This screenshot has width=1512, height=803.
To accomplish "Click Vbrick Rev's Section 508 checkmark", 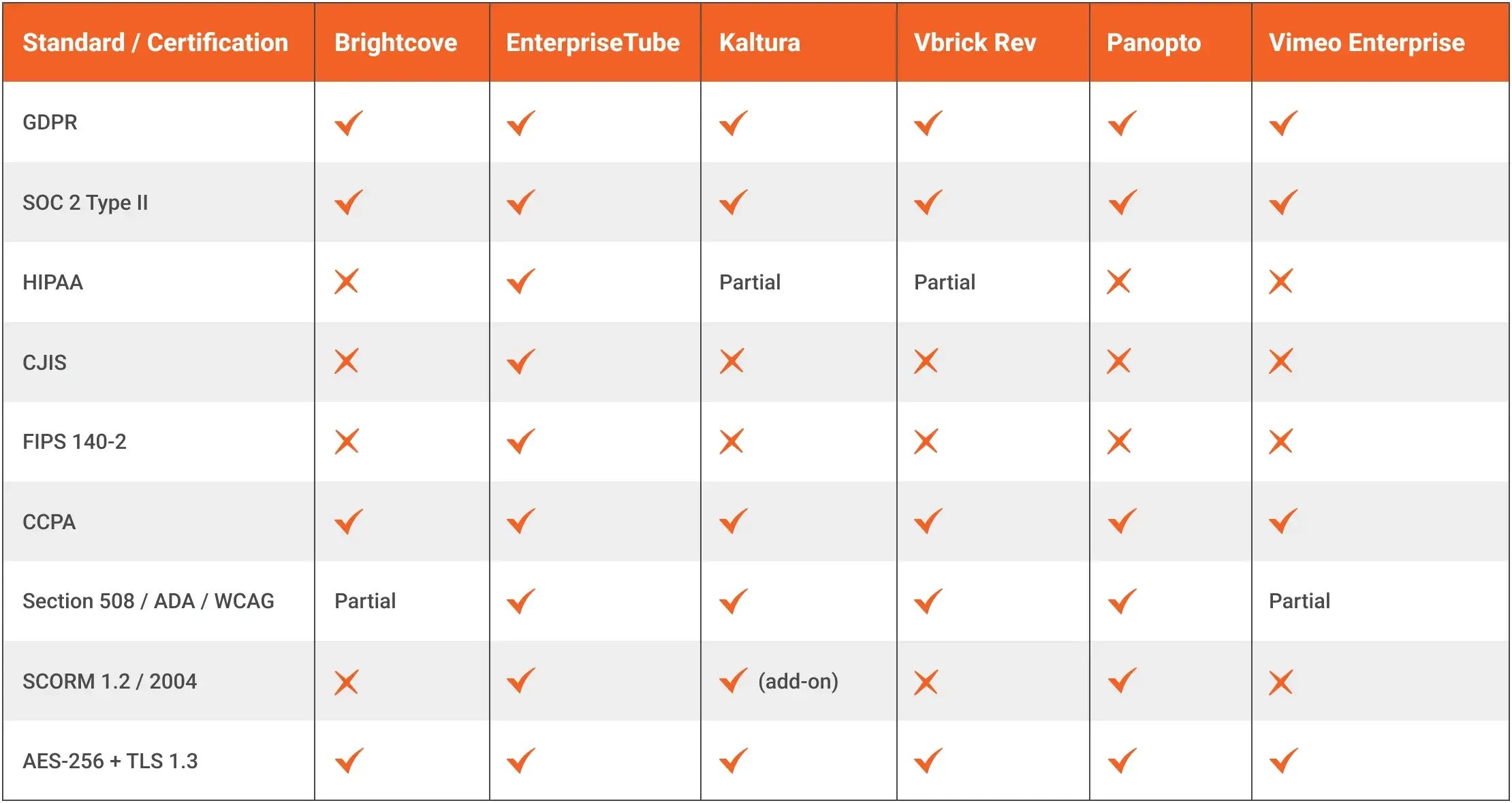I will point(928,601).
